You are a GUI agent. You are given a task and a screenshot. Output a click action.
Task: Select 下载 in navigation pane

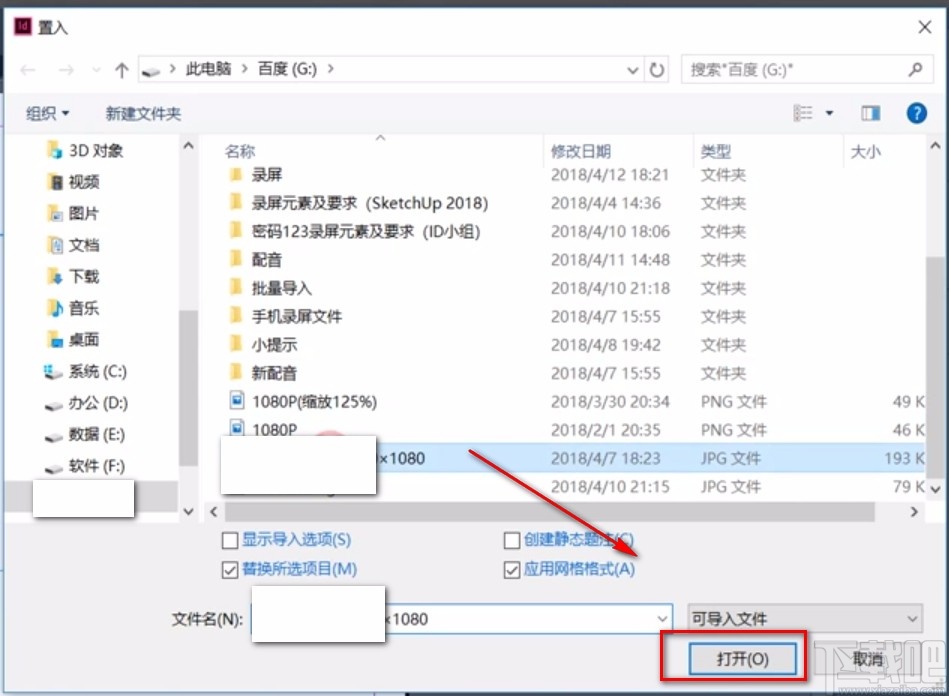click(73, 276)
